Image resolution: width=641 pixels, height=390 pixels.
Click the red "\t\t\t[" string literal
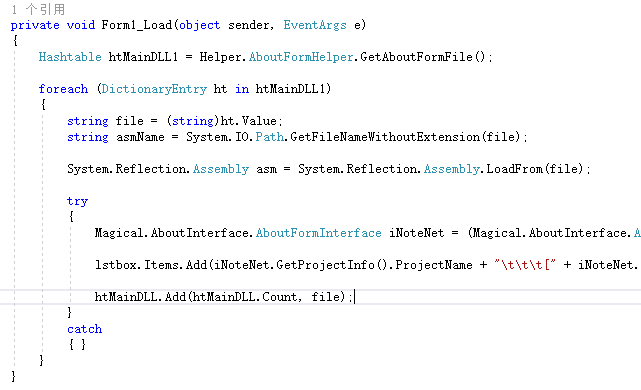point(525,264)
